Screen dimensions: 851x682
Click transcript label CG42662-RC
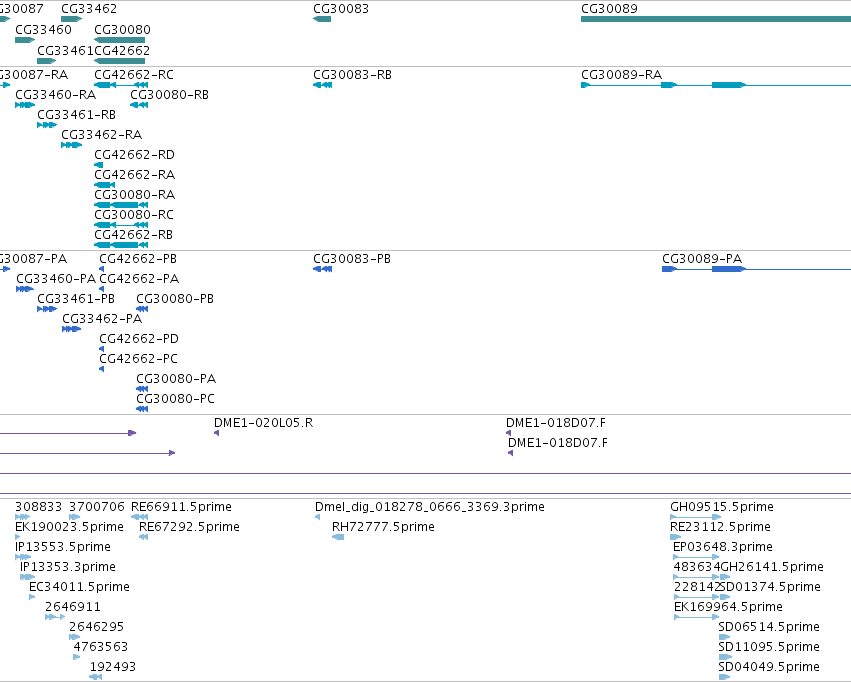pos(134,75)
